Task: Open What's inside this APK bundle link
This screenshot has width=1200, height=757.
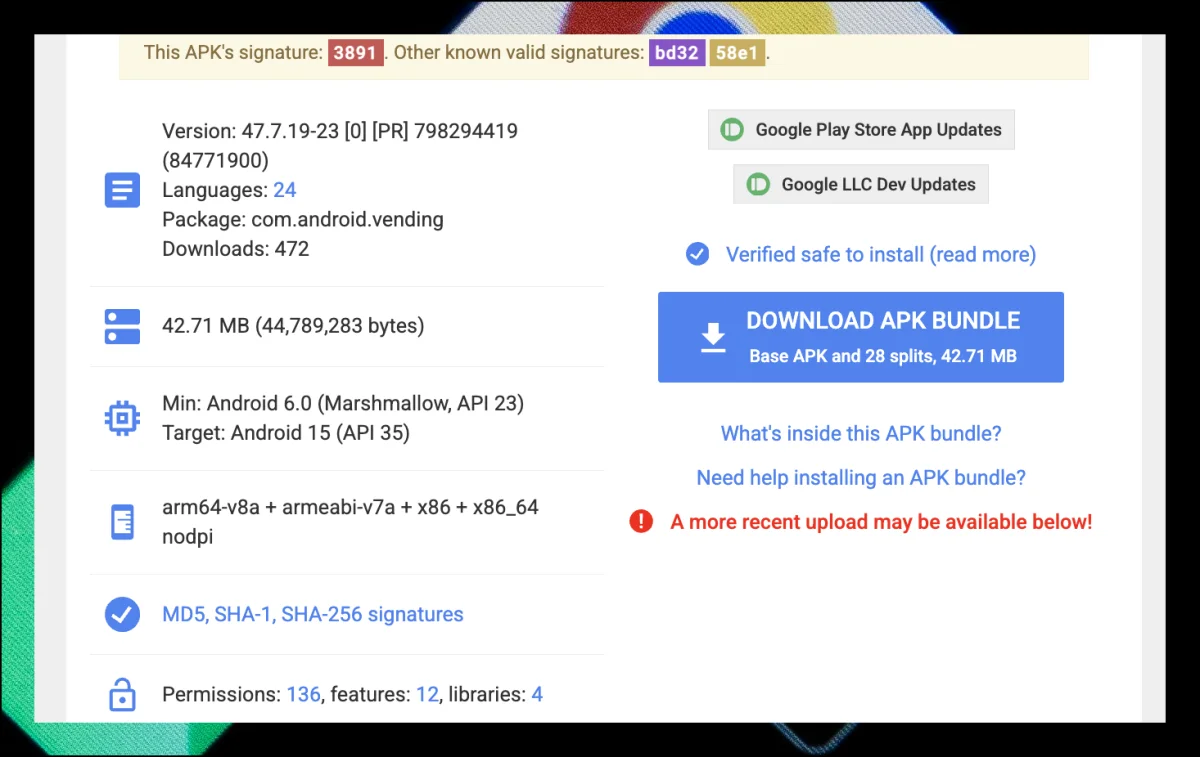Action: [861, 434]
